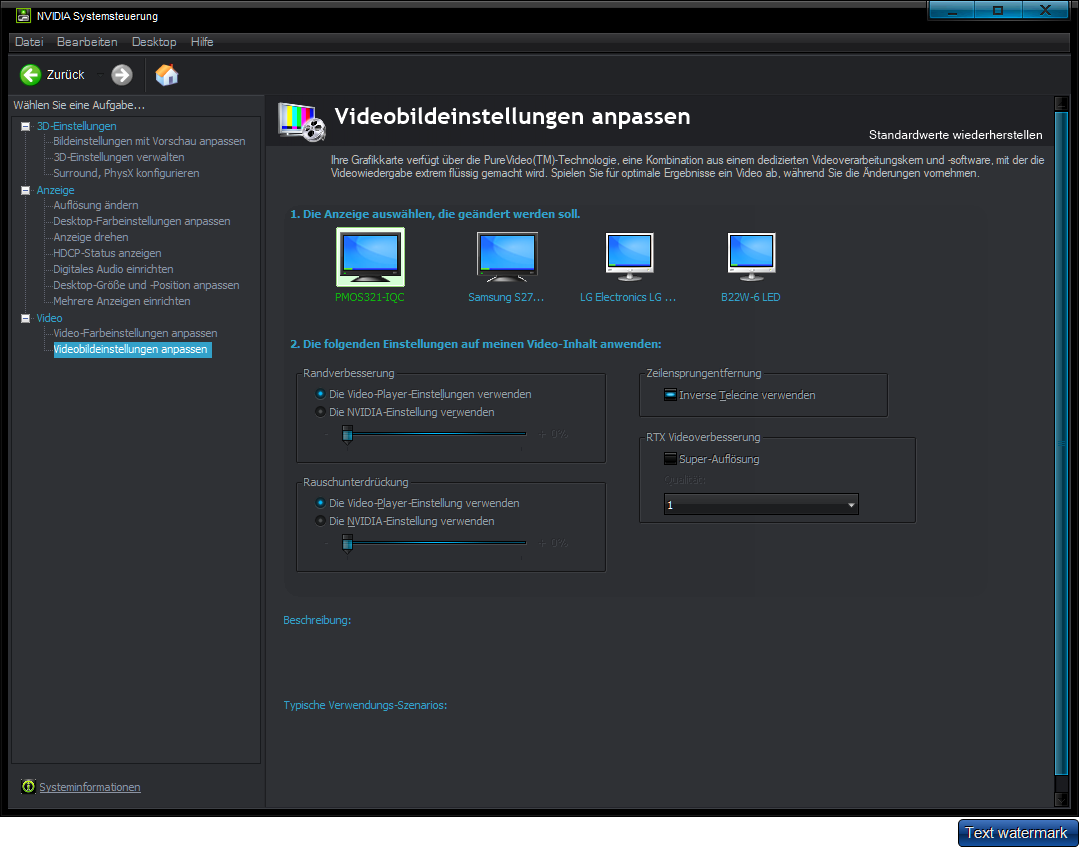Select the Samsung S27 monitor icon
The height and width of the screenshot is (847, 1079).
point(507,257)
